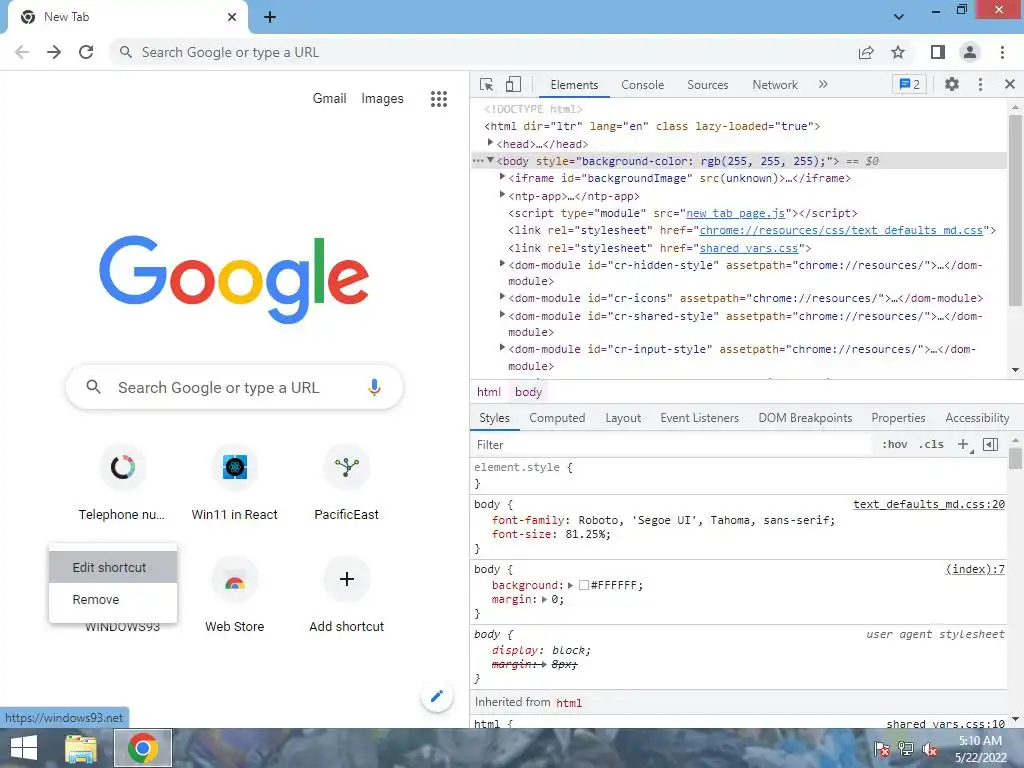Image resolution: width=1024 pixels, height=768 pixels.
Task: Select the Elements tab
Action: 573,85
